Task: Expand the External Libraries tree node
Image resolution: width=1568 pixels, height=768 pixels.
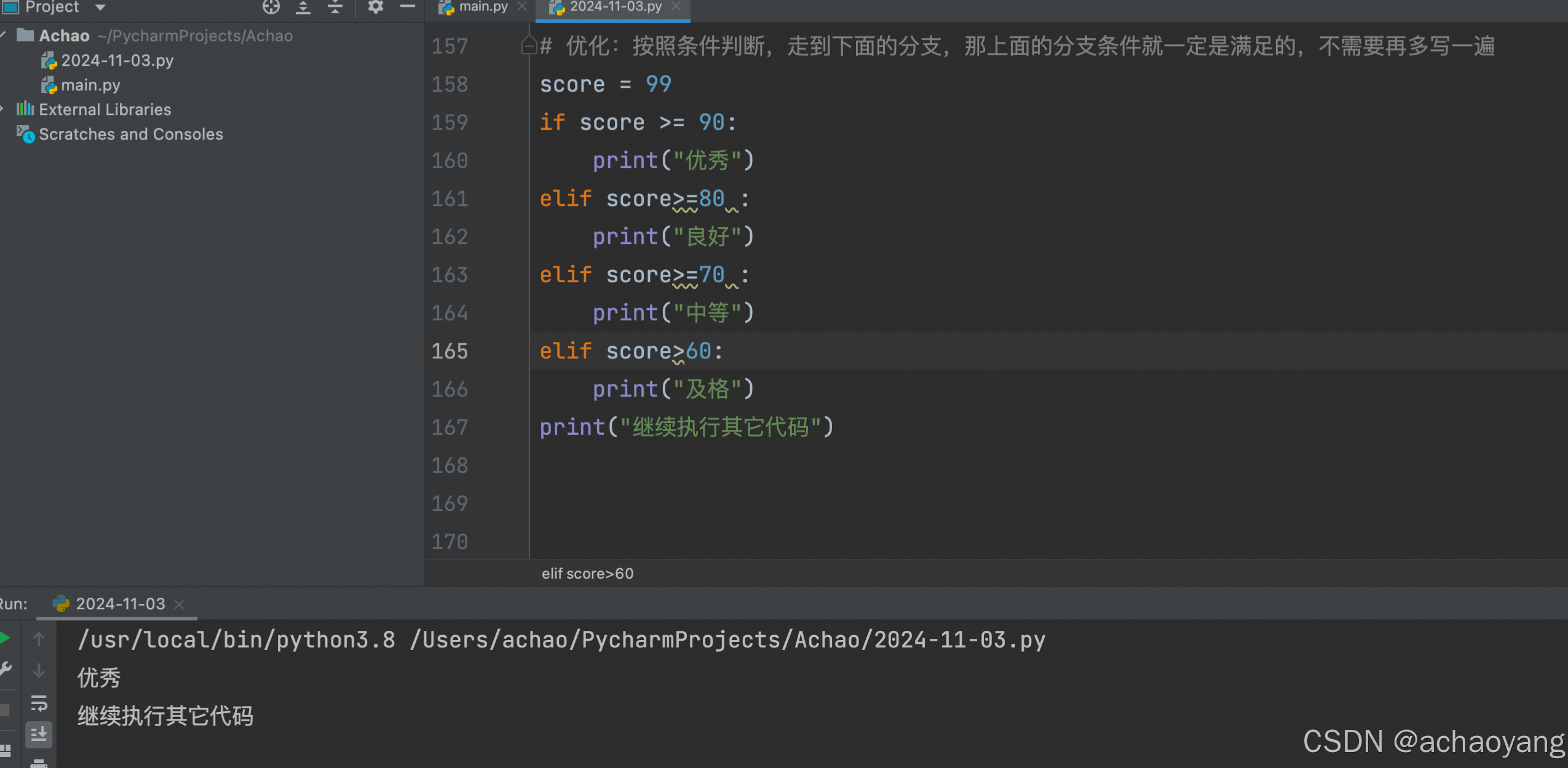Action: click(x=3, y=109)
